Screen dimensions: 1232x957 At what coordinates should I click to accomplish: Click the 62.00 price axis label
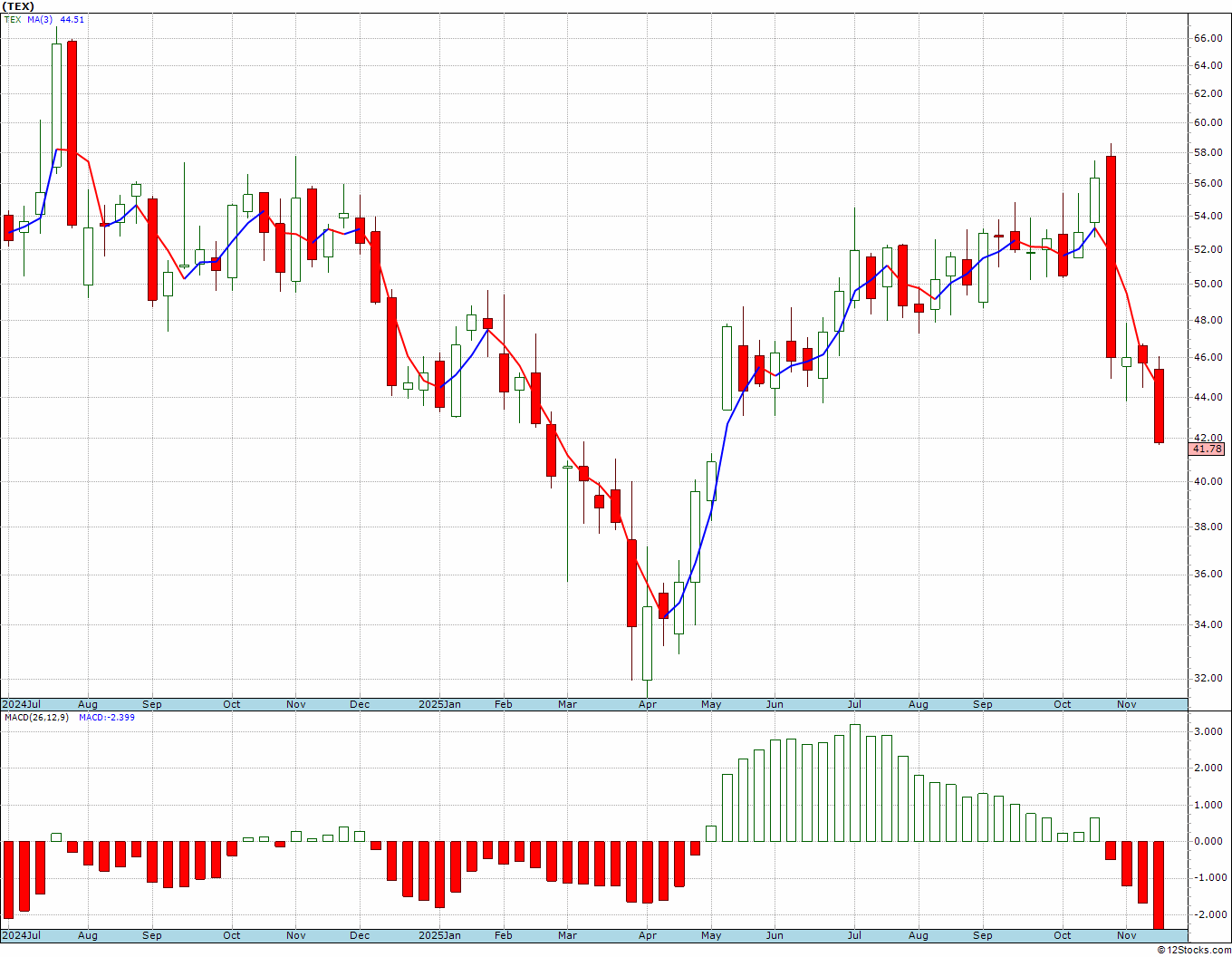pyautogui.click(x=1208, y=93)
